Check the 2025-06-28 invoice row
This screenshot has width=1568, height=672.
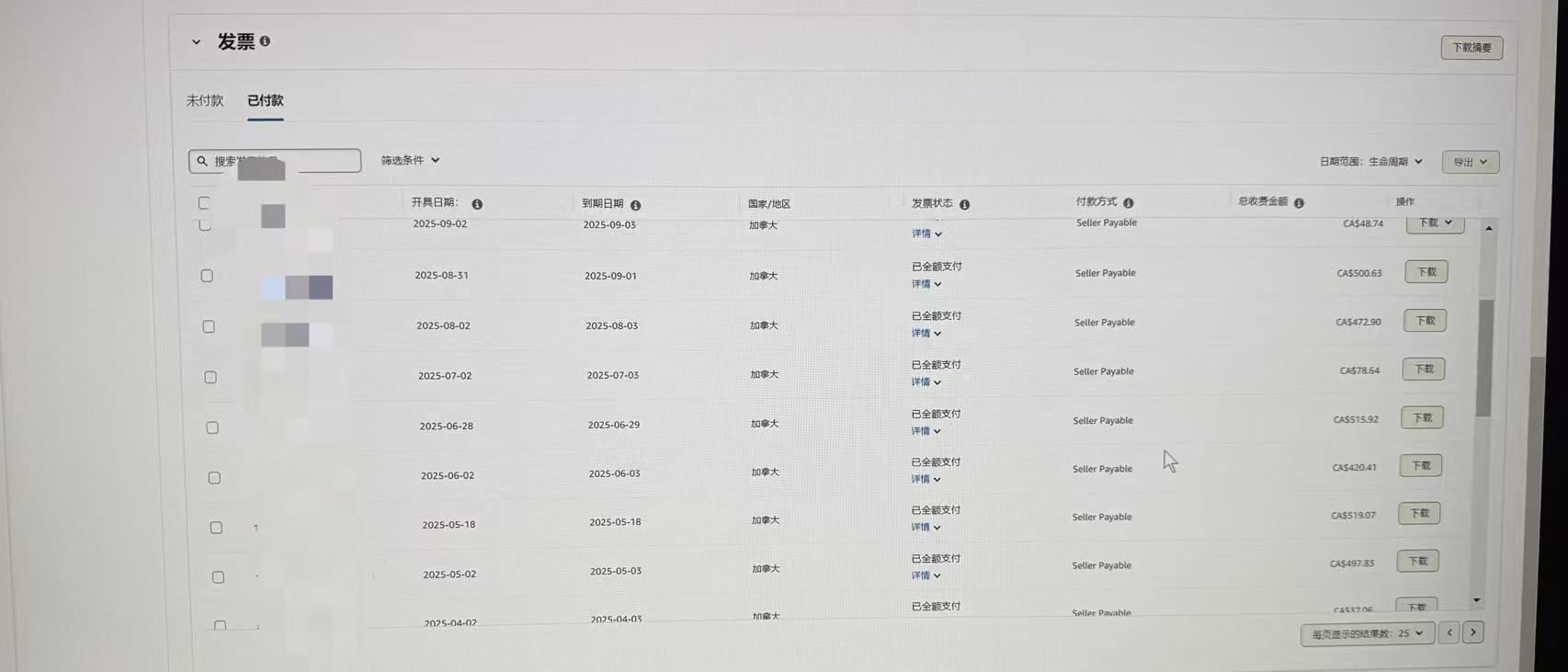click(212, 427)
